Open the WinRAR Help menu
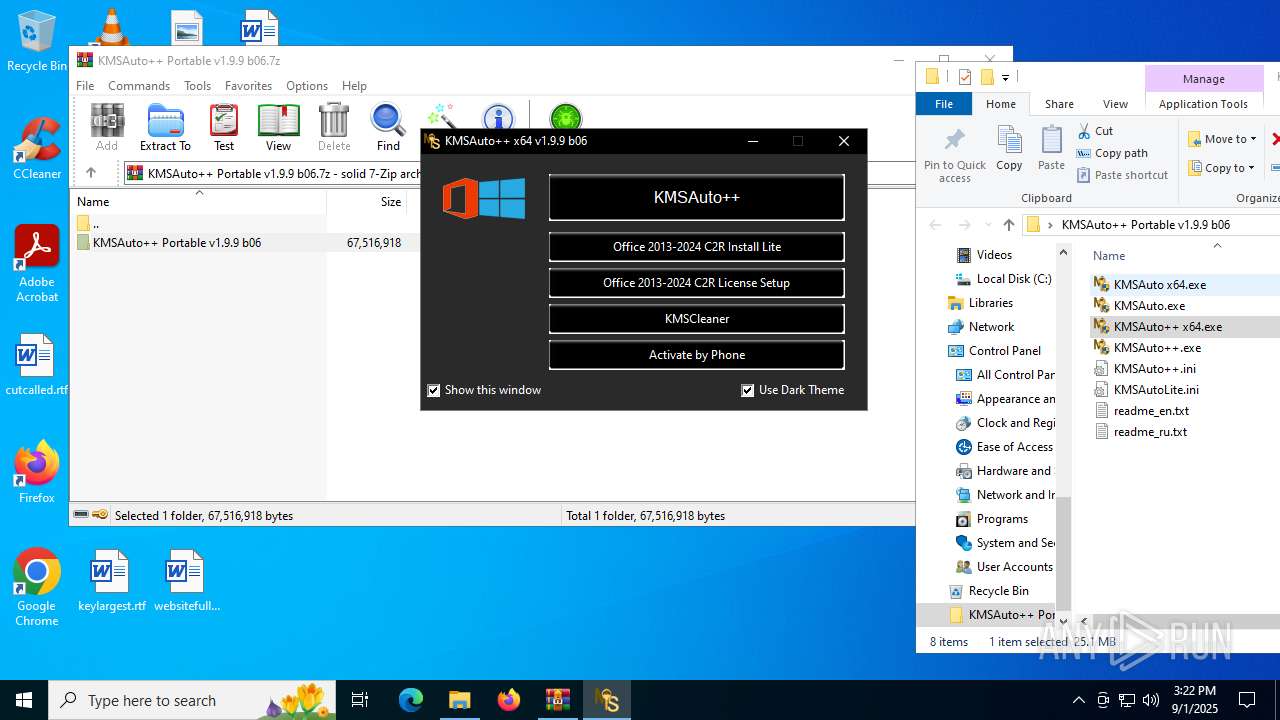1280x720 pixels. (x=354, y=86)
